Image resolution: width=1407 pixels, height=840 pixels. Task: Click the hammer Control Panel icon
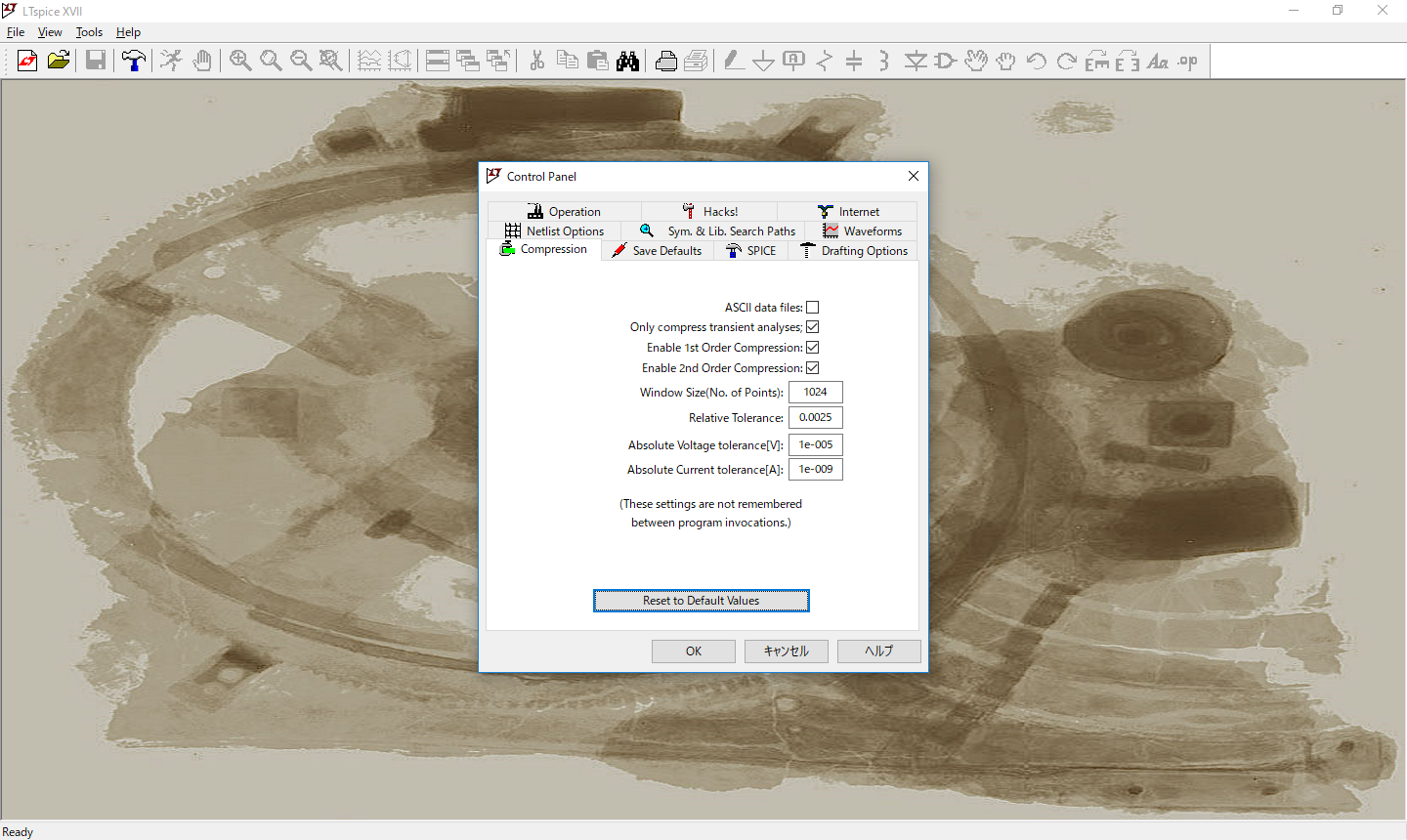coord(134,61)
